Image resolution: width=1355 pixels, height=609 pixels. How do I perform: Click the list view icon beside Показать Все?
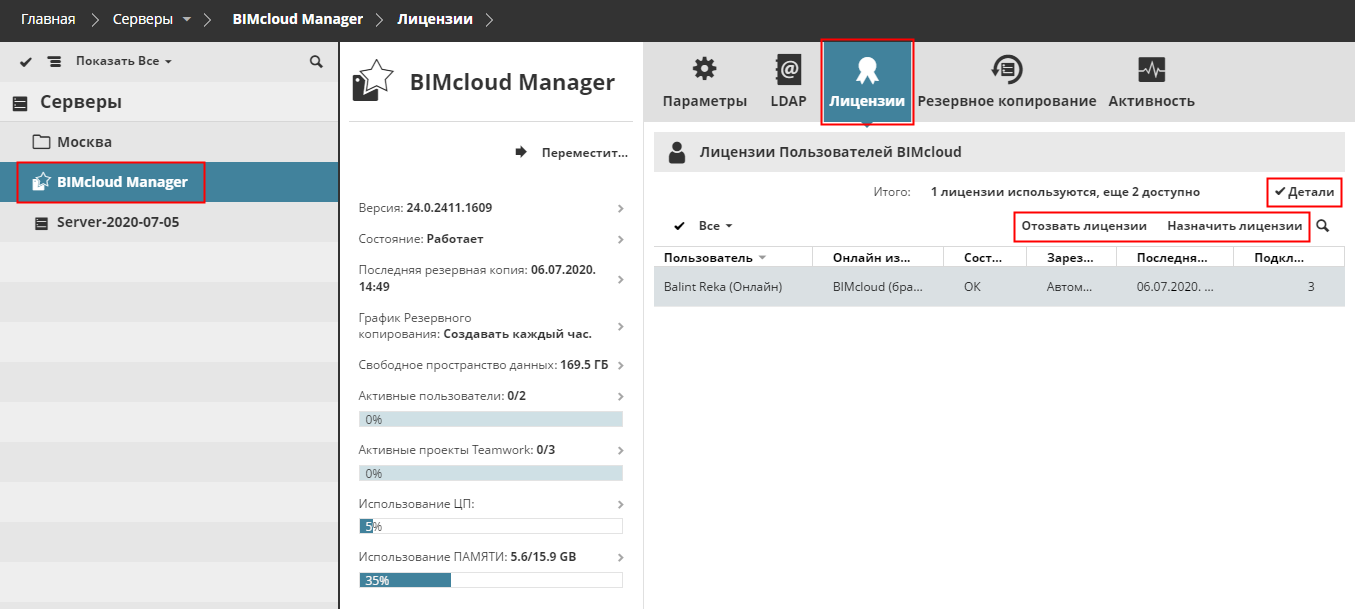tap(54, 62)
